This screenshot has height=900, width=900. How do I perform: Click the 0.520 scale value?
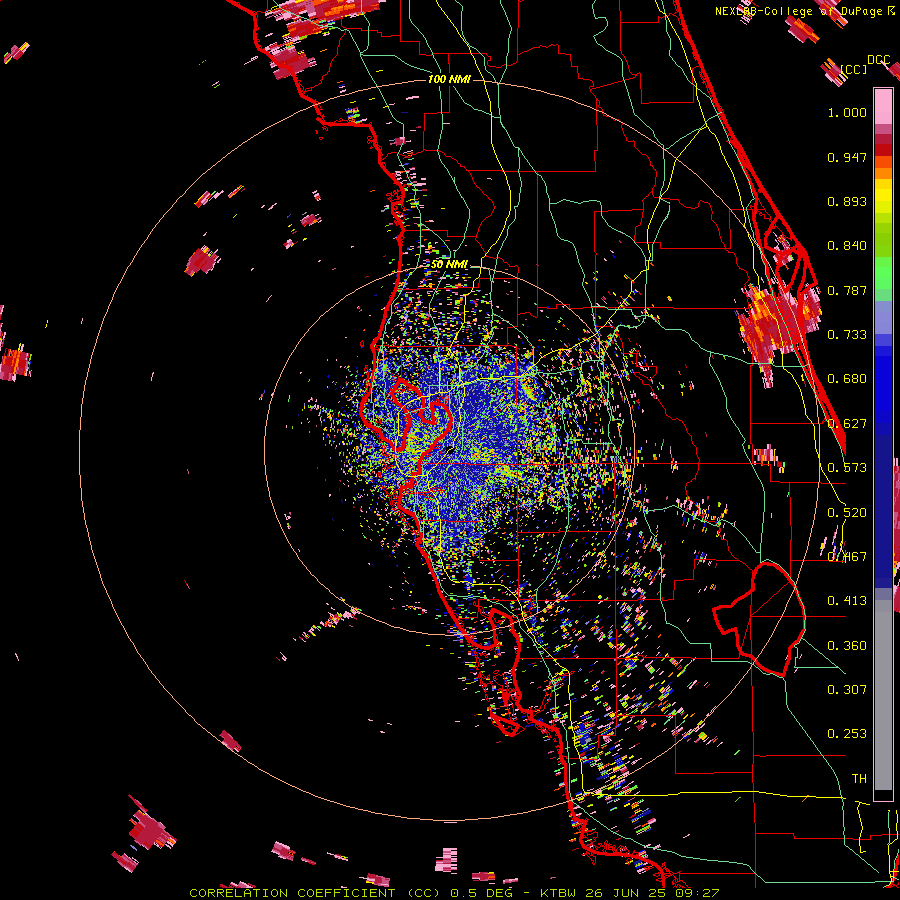[x=847, y=513]
